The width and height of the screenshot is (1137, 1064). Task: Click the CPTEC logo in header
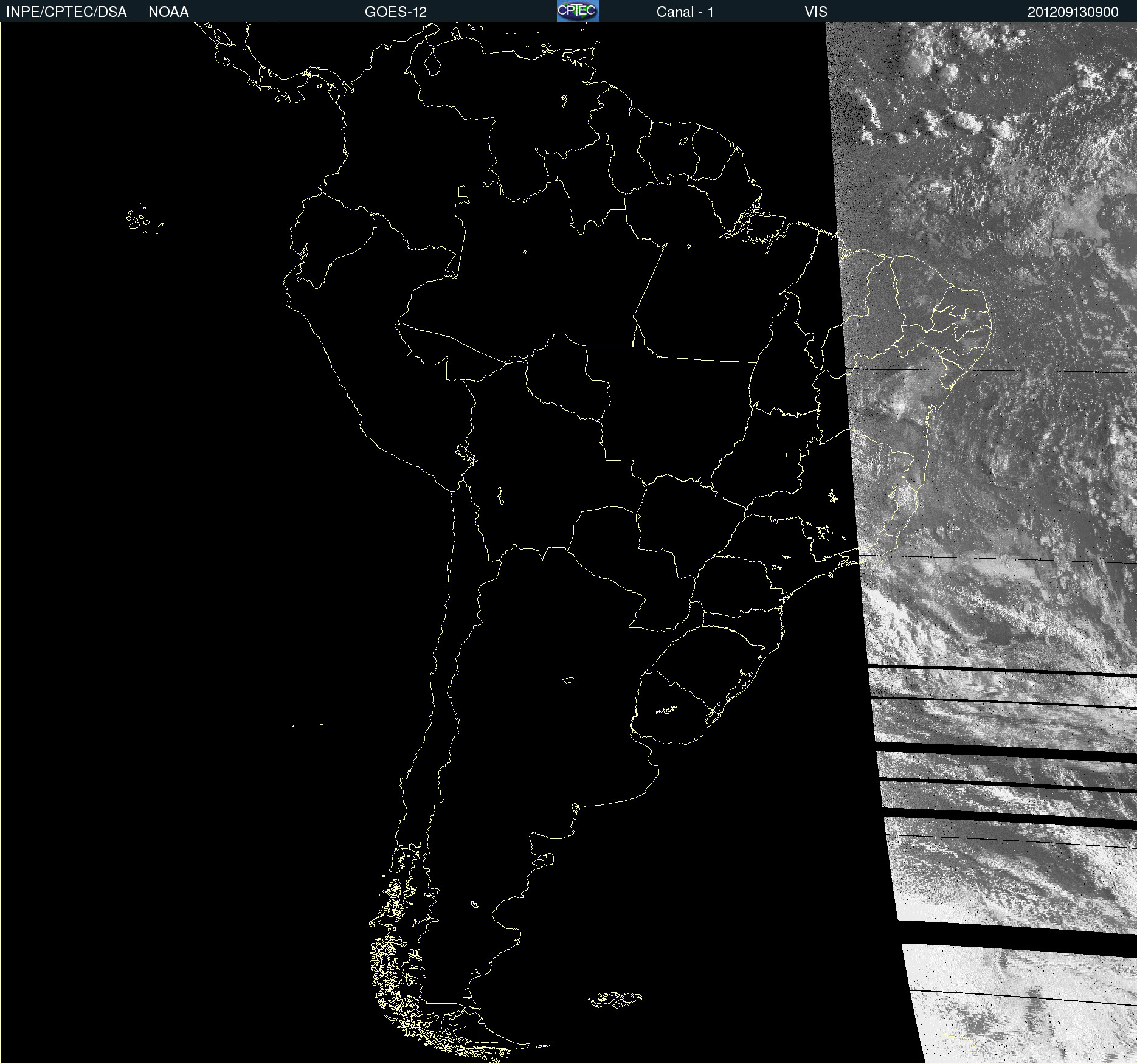(x=578, y=11)
